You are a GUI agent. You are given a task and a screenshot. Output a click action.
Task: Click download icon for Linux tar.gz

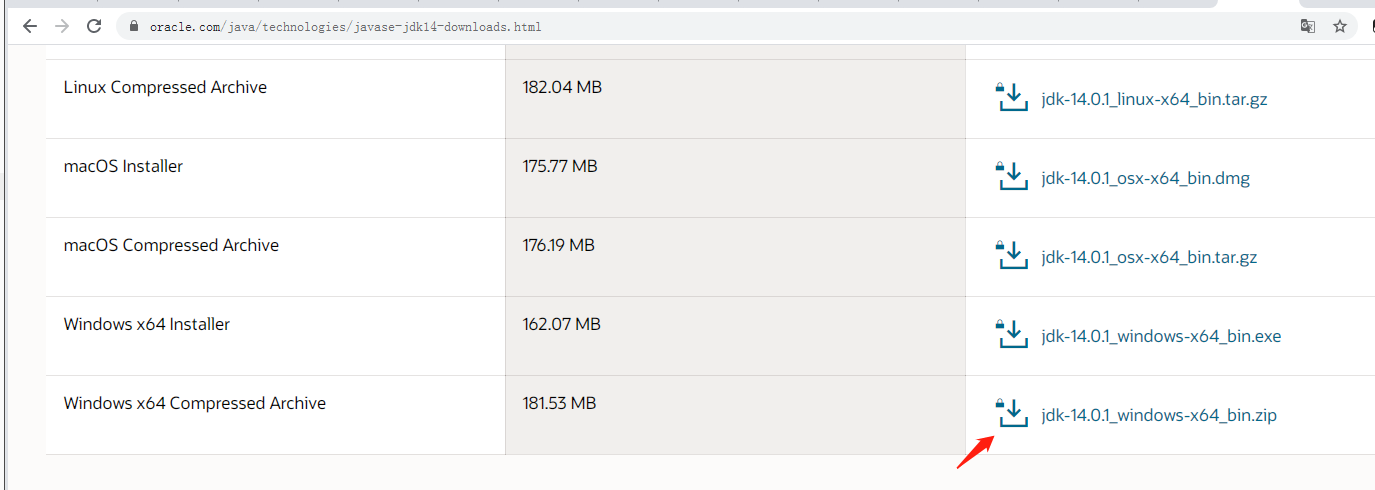coord(1012,98)
